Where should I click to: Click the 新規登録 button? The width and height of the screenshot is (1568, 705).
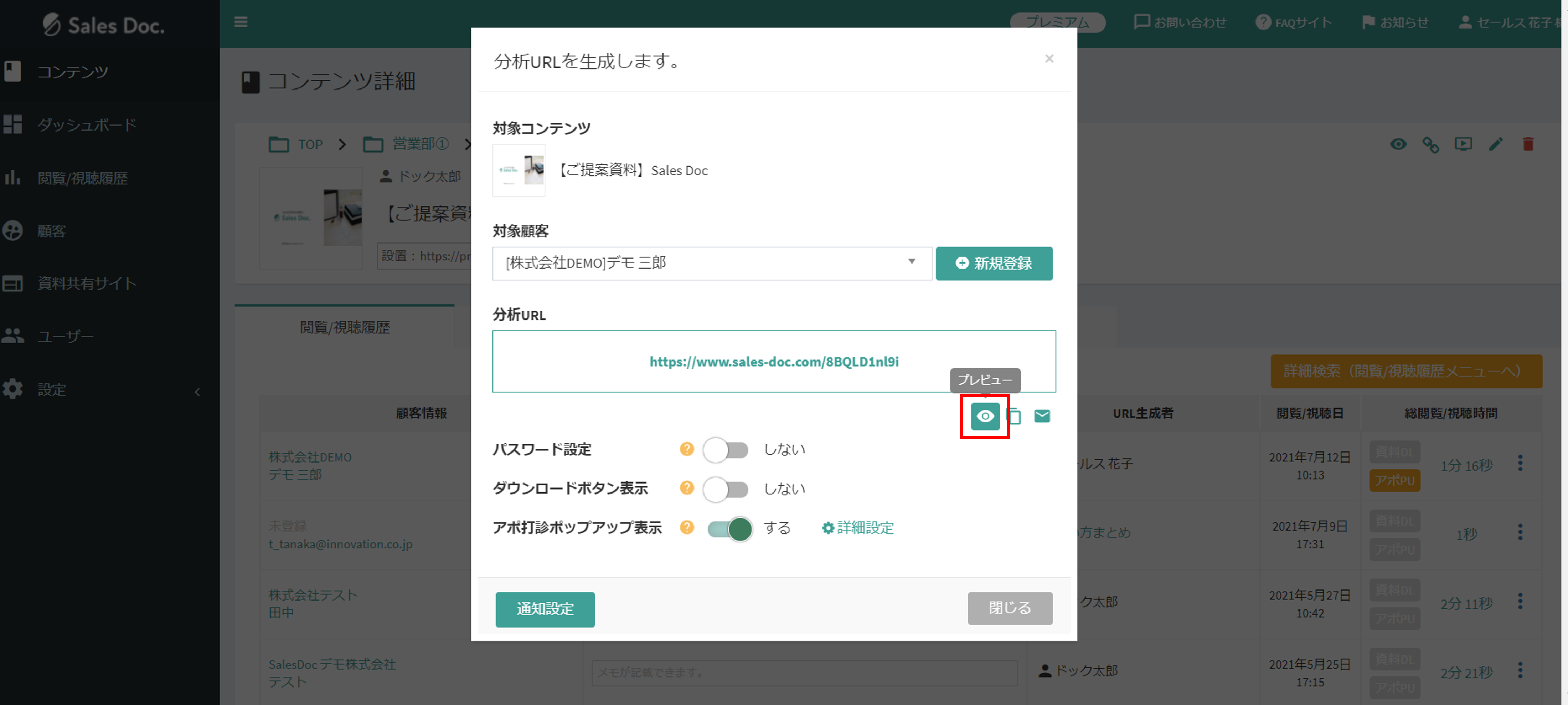point(994,263)
